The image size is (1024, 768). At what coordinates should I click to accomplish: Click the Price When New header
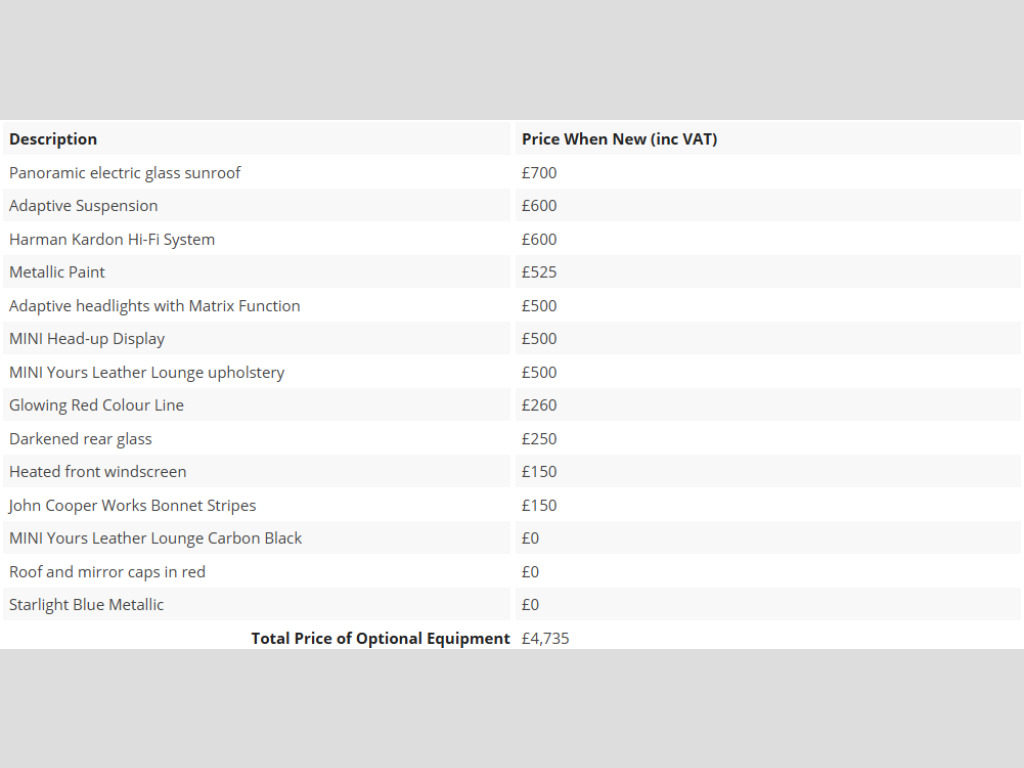coord(619,139)
